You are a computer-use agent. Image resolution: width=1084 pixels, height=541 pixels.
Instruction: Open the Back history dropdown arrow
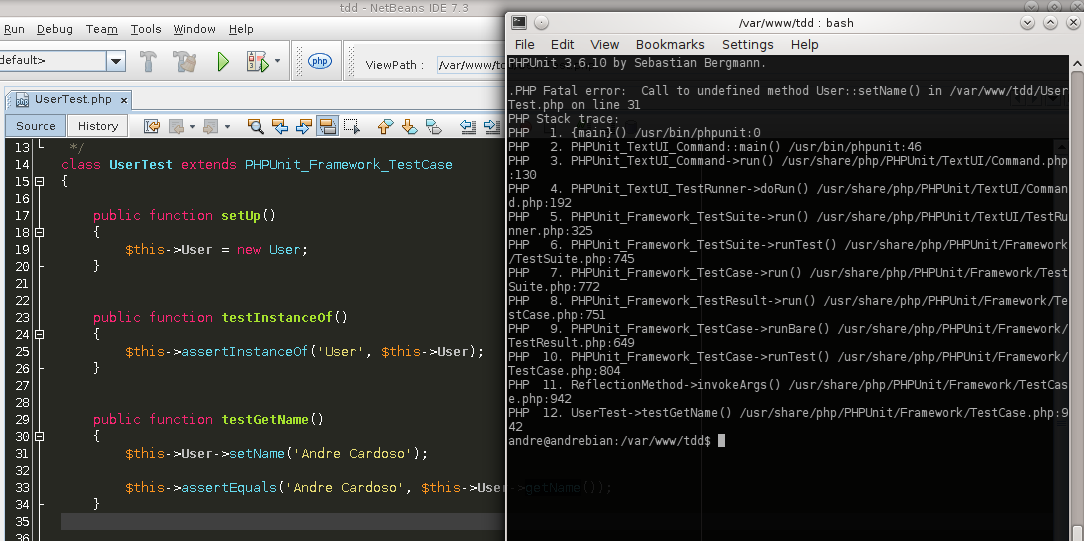(192, 126)
